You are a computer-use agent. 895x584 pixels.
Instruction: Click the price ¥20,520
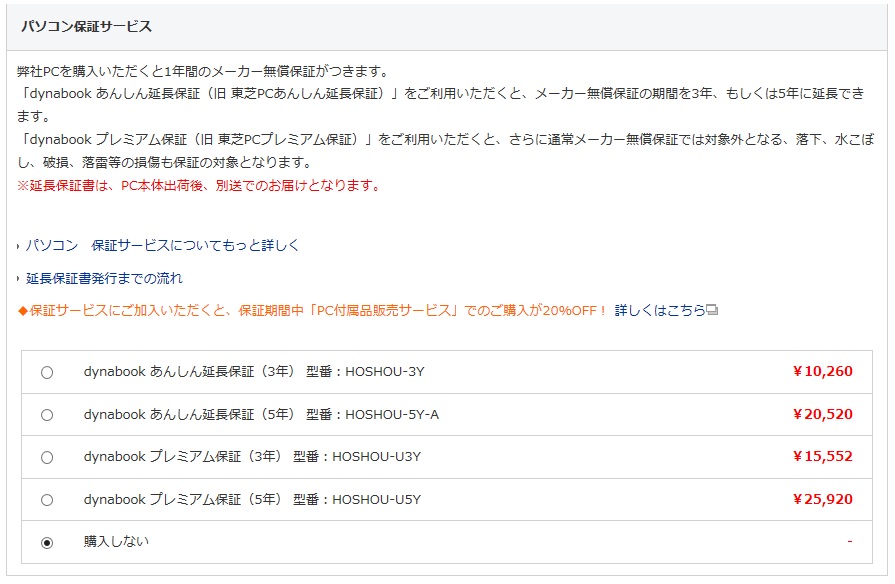pos(823,414)
